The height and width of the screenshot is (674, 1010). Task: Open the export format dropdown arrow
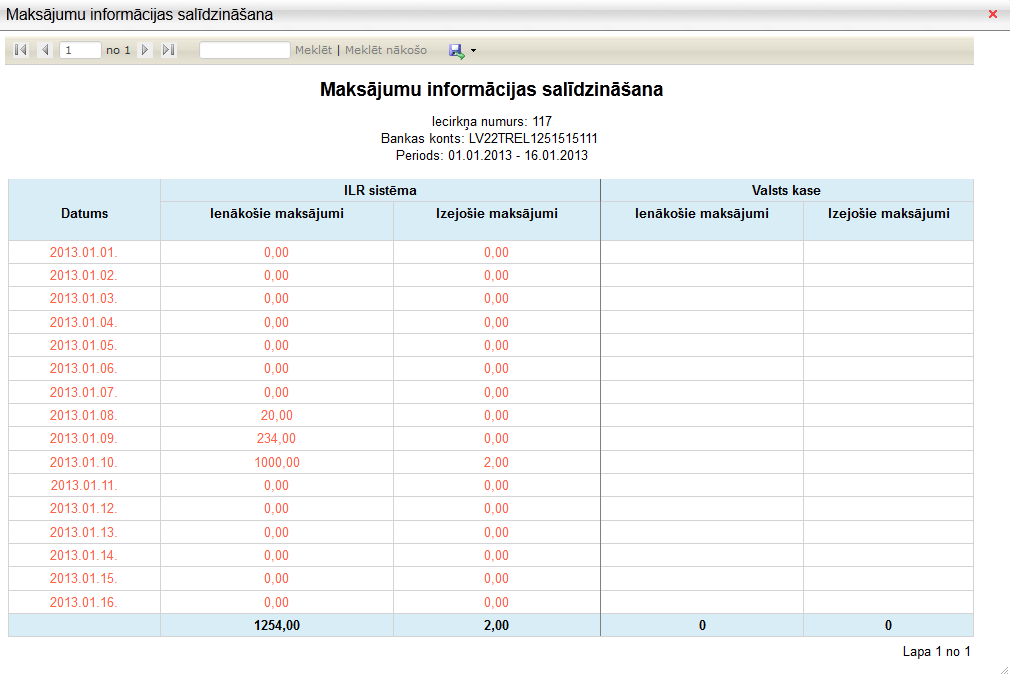coord(474,50)
